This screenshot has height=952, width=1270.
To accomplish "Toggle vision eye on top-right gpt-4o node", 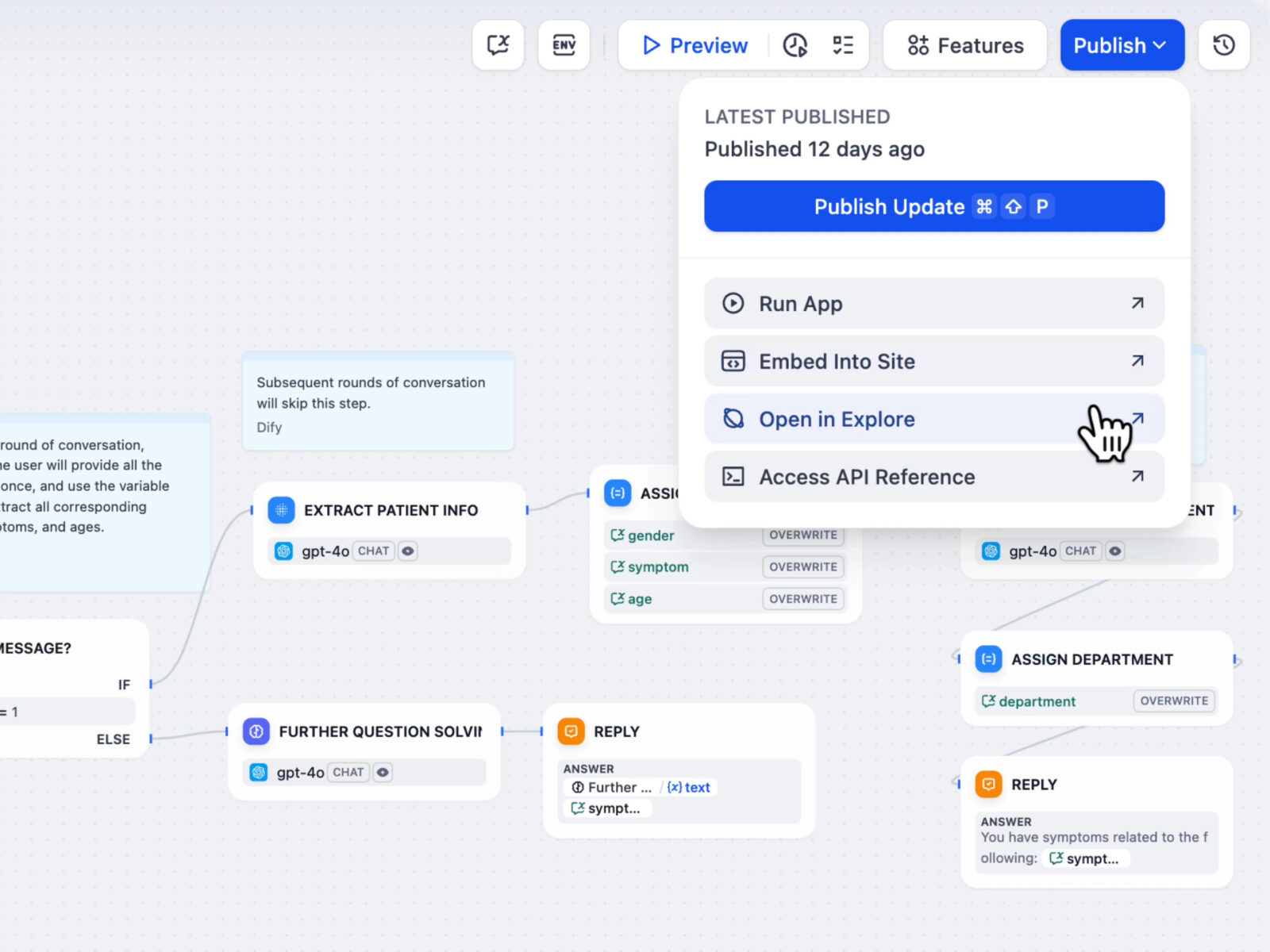I will click(x=1115, y=551).
